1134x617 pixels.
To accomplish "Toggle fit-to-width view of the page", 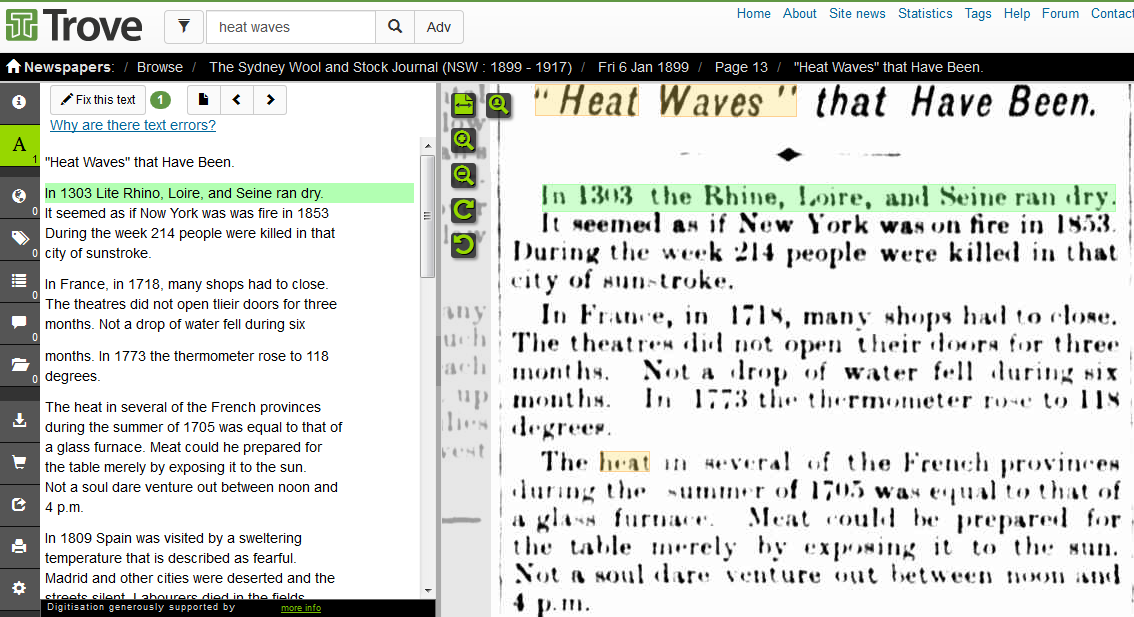I will (463, 104).
